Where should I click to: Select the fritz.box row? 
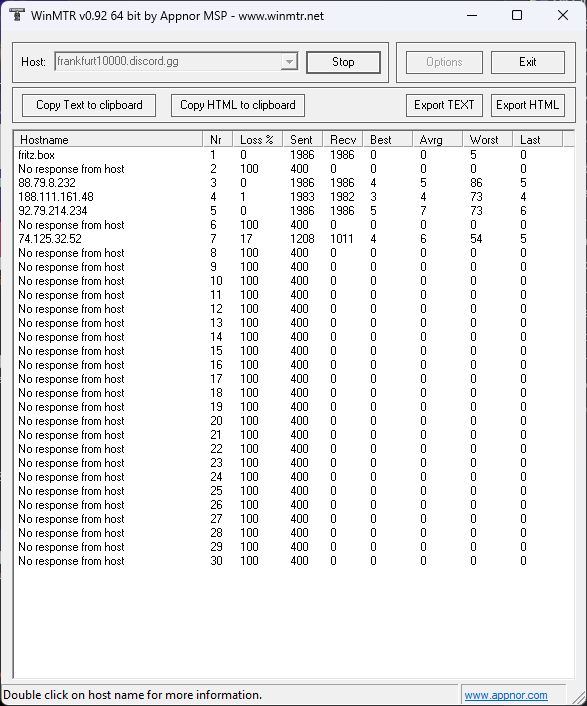[294, 155]
